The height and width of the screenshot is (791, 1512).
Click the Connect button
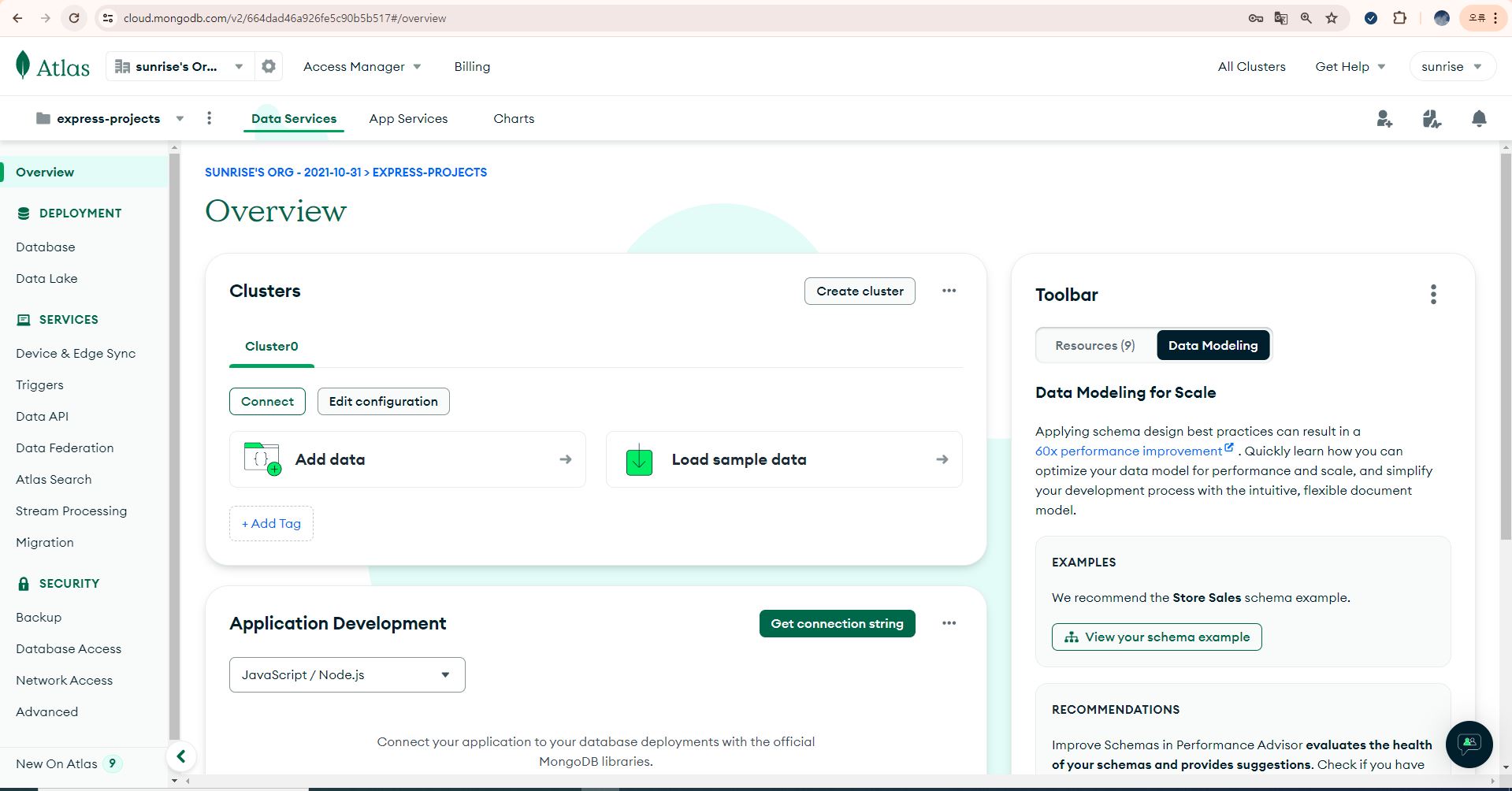point(267,402)
